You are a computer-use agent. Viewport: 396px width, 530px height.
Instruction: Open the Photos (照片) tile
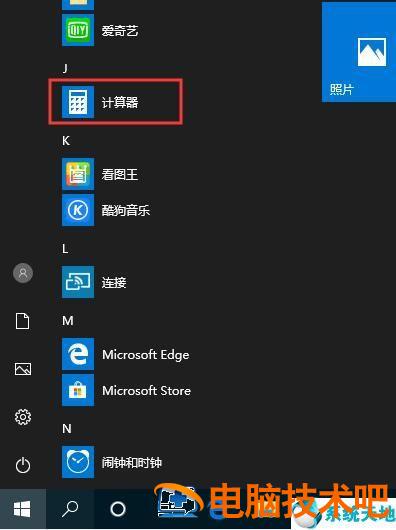tap(359, 52)
